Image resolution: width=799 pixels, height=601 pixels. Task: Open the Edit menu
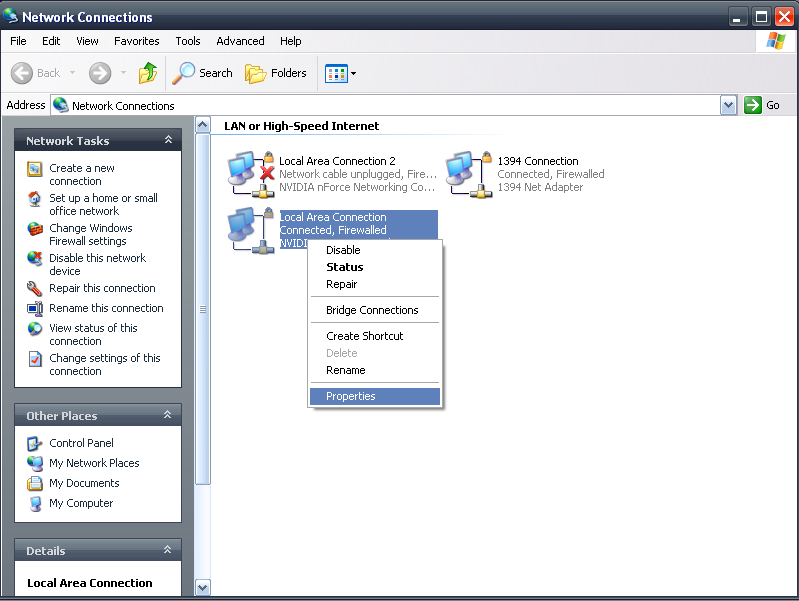pyautogui.click(x=51, y=41)
